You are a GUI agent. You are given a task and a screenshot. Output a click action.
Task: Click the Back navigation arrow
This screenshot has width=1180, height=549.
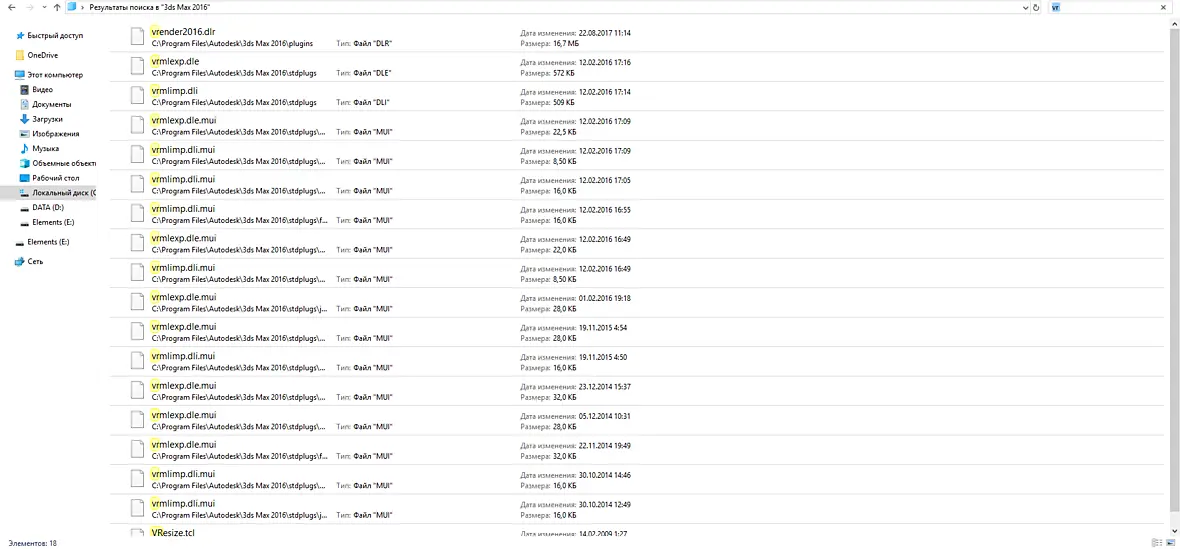coord(12,7)
